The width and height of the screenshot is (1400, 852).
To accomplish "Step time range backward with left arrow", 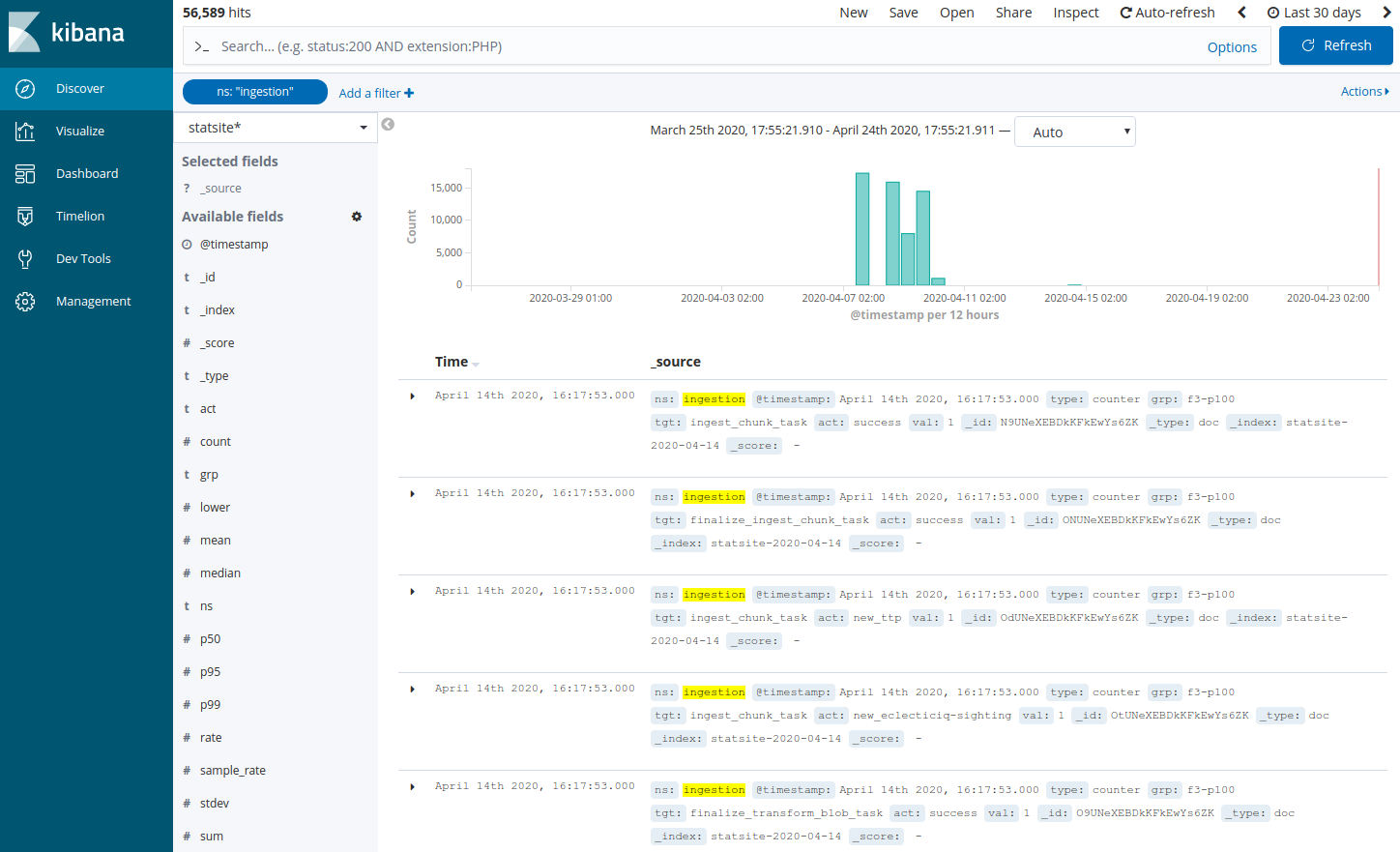I will click(1242, 13).
